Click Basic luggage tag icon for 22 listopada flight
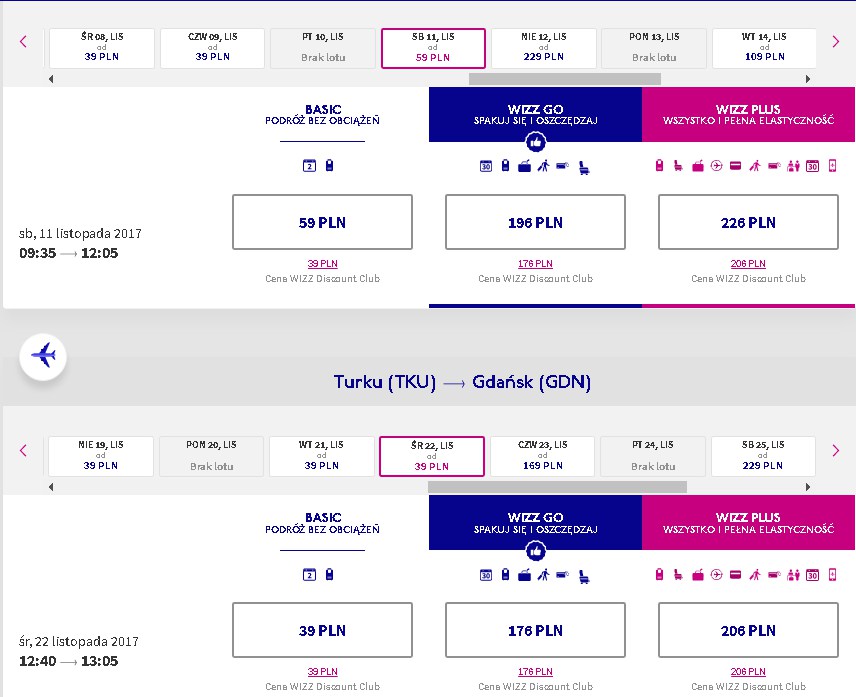856x697 pixels. click(329, 574)
